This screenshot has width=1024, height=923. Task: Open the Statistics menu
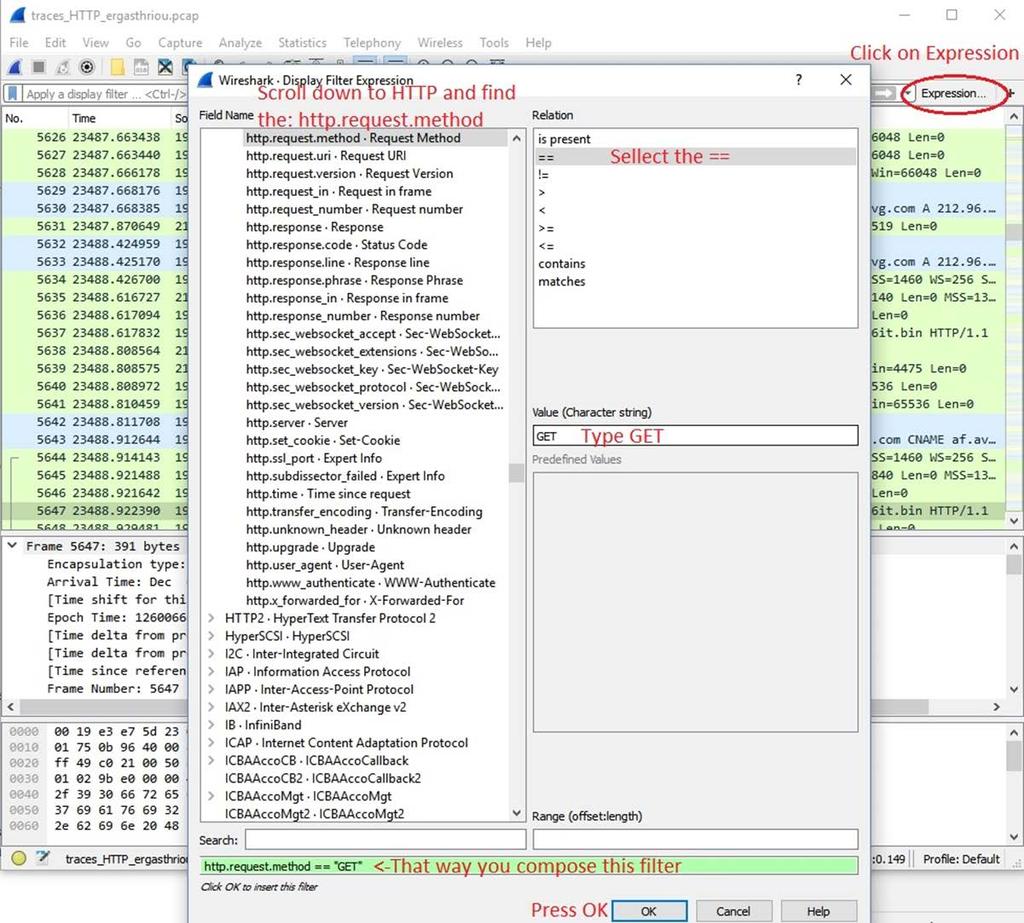tap(302, 42)
